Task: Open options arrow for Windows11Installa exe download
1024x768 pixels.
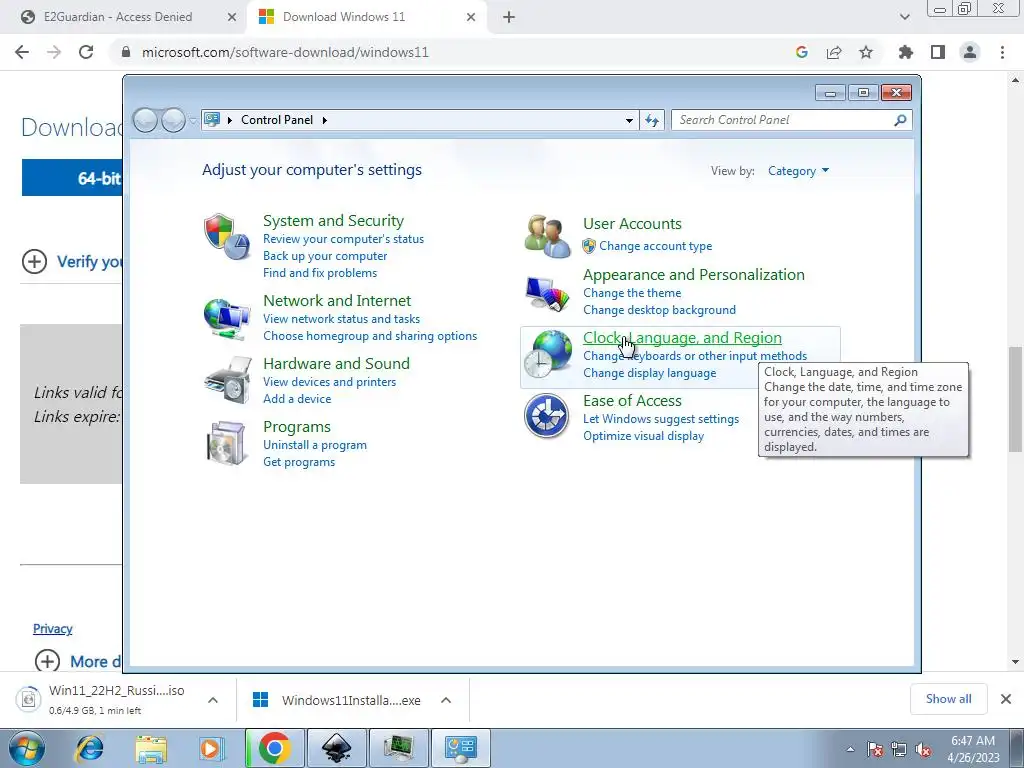Action: click(446, 700)
